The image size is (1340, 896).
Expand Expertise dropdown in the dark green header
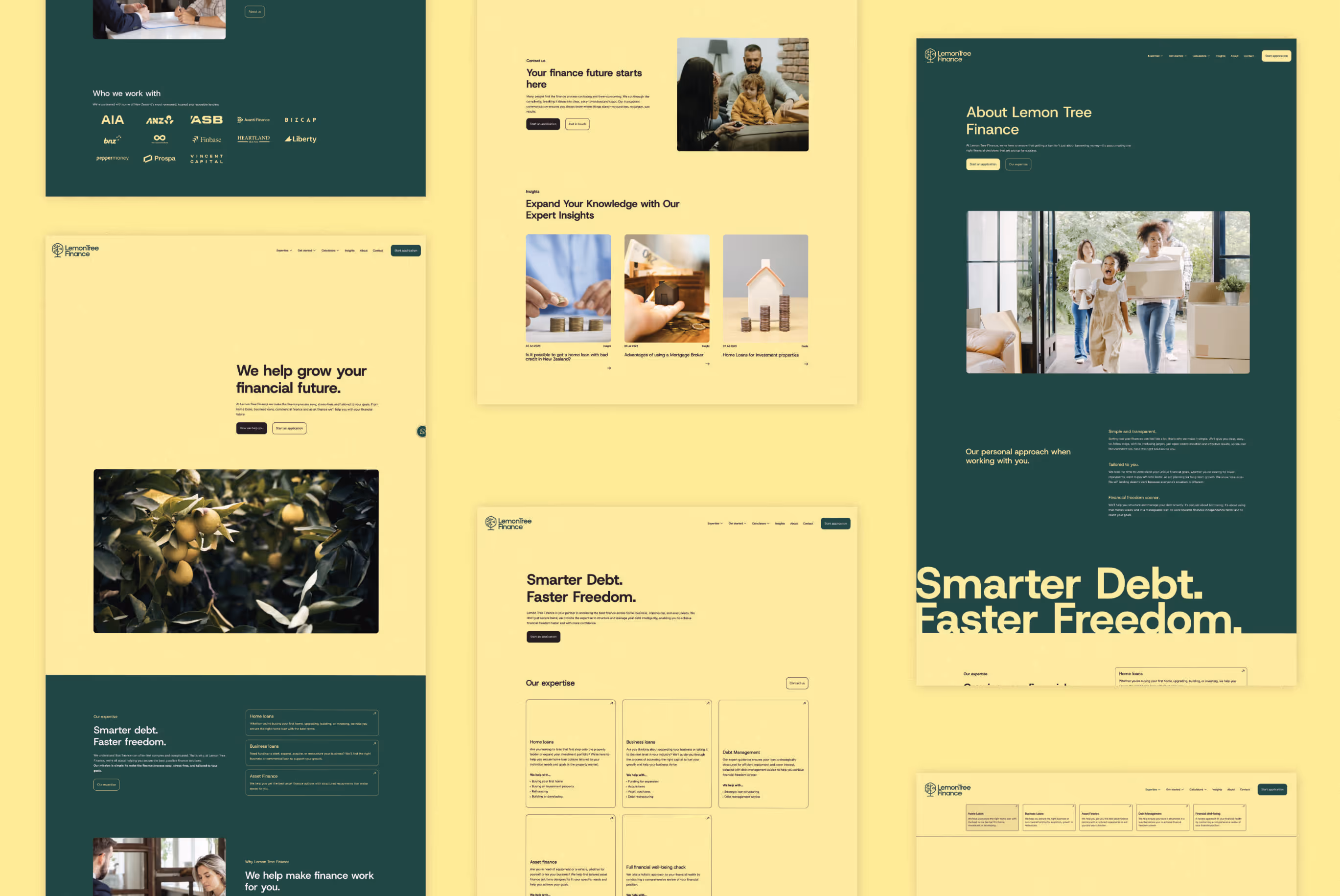1155,56
